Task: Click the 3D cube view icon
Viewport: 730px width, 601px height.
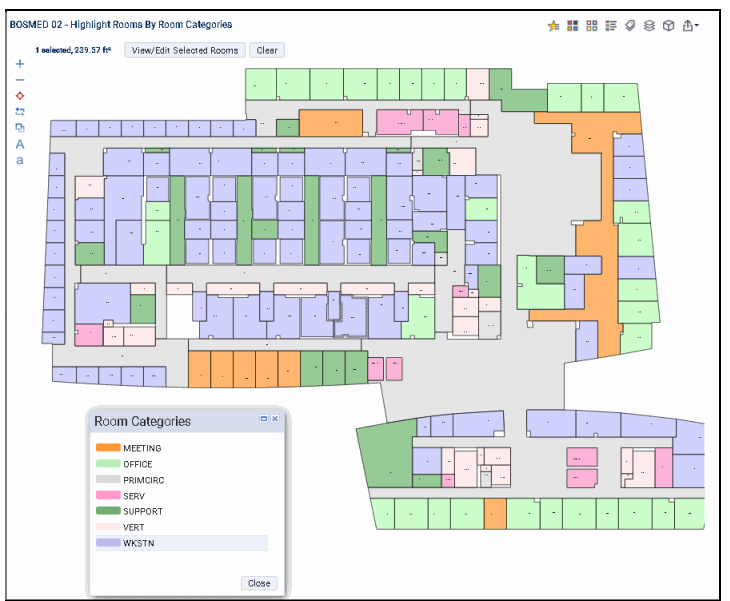Action: [x=668, y=26]
